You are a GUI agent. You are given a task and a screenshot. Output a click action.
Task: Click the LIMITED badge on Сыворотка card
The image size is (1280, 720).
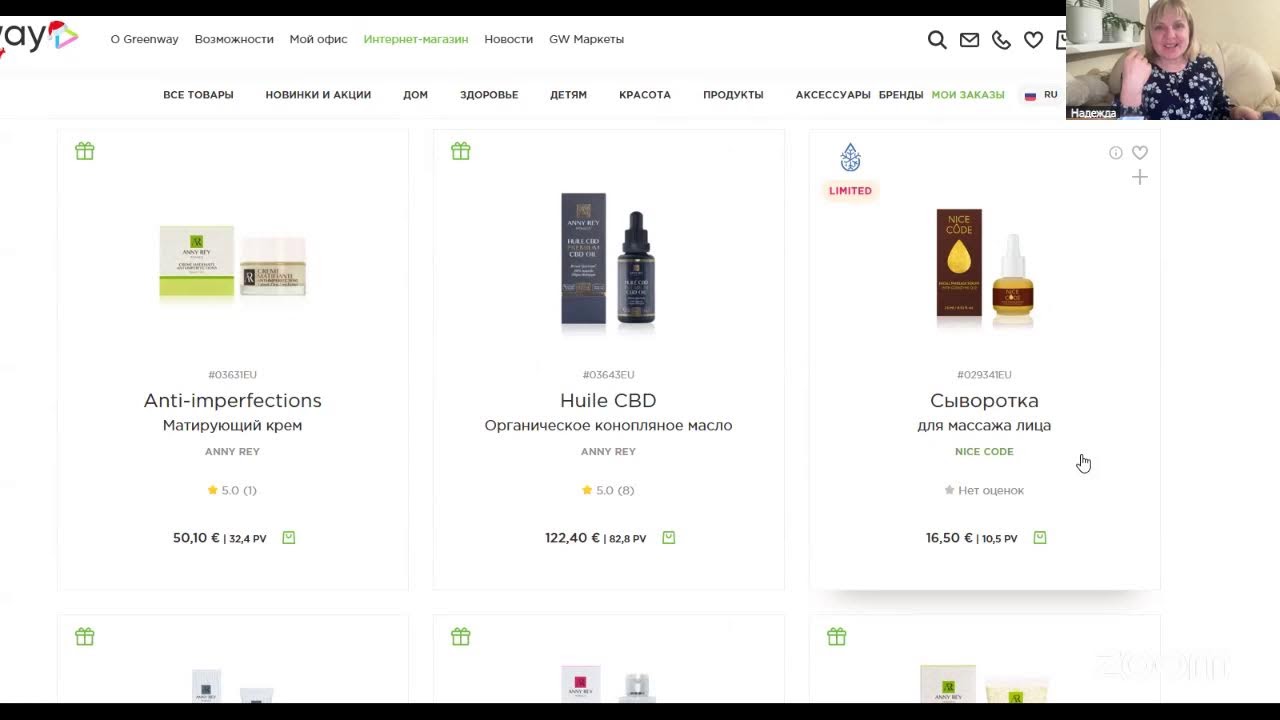tap(850, 191)
